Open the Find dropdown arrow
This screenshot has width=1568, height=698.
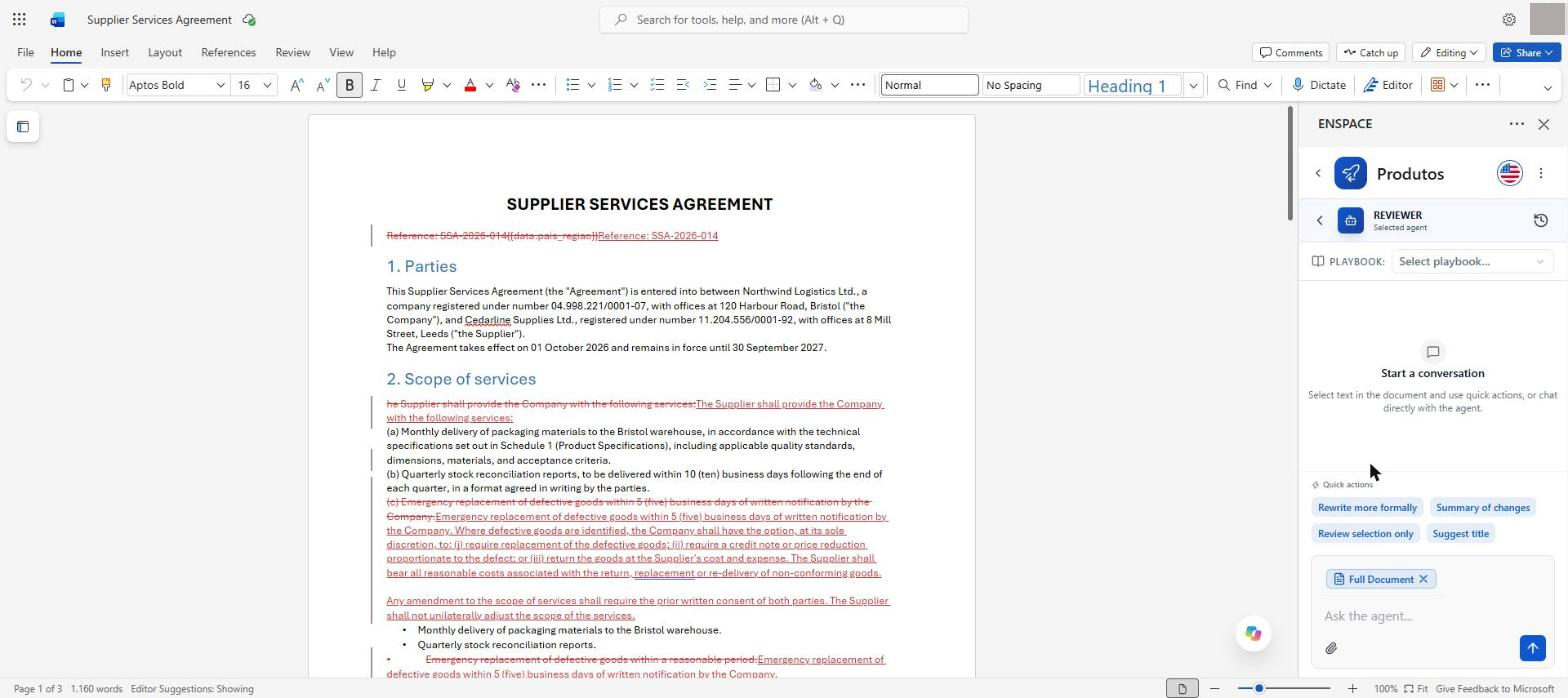coord(1267,85)
